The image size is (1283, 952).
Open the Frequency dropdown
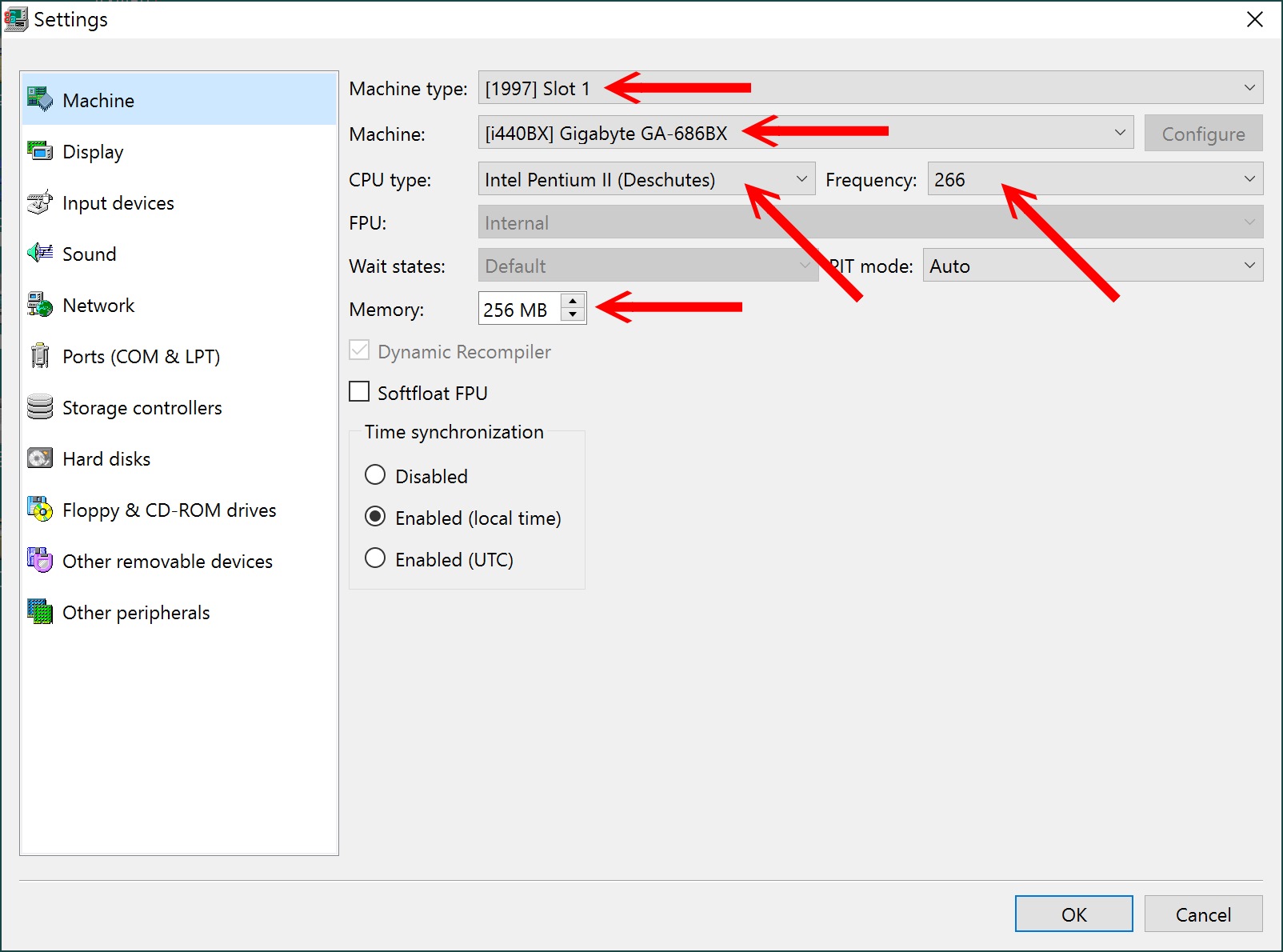1095,179
